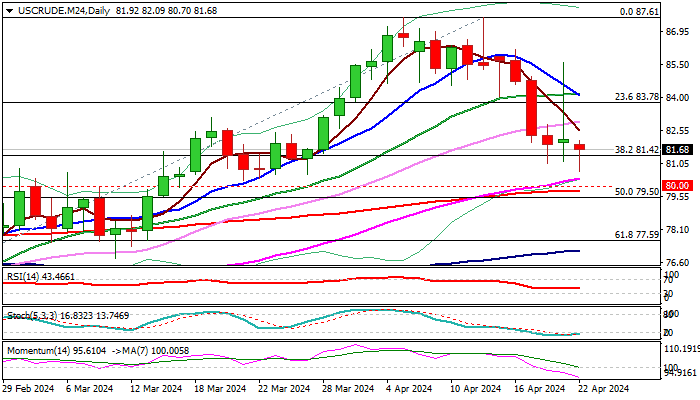Screen dimensions: 700x400
Task: Select the dark blue moving average line at bottom
Action: pyautogui.click(x=504, y=257)
